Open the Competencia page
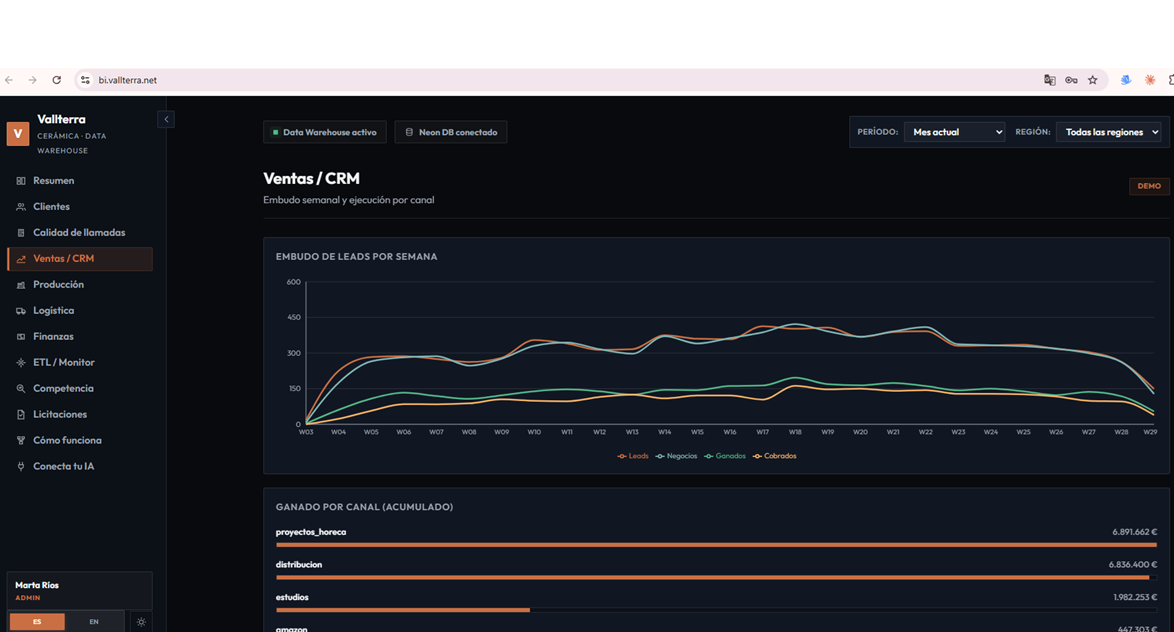This screenshot has height=632, width=1174. tap(79, 388)
